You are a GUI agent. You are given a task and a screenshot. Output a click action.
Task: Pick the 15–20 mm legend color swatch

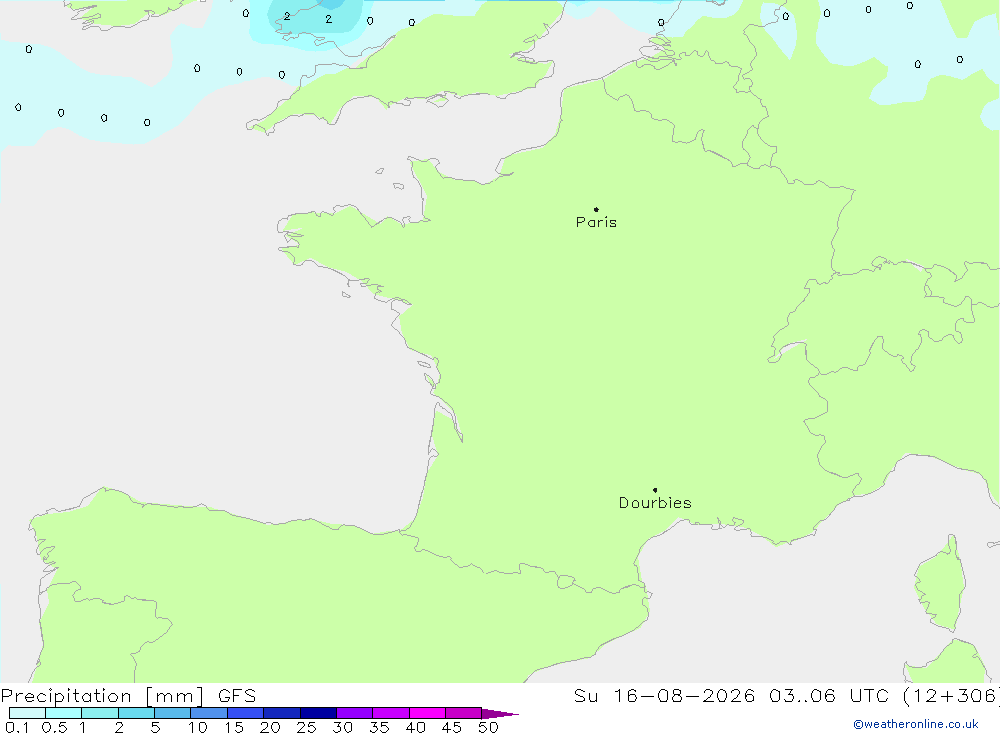point(246,713)
